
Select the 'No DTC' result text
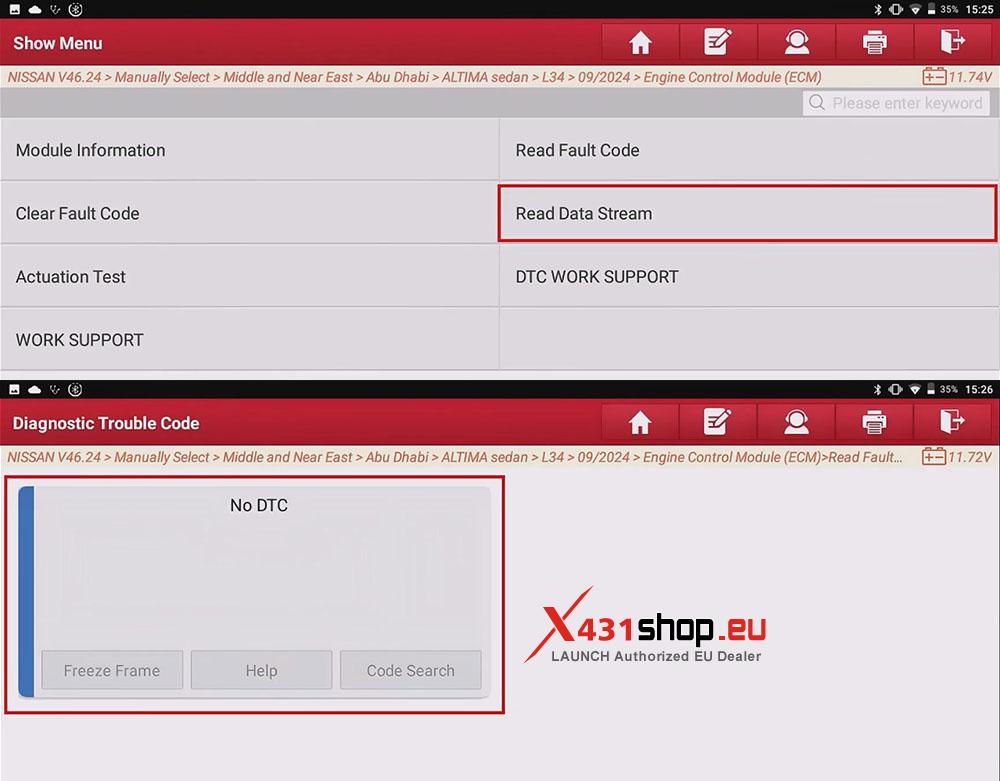click(259, 505)
